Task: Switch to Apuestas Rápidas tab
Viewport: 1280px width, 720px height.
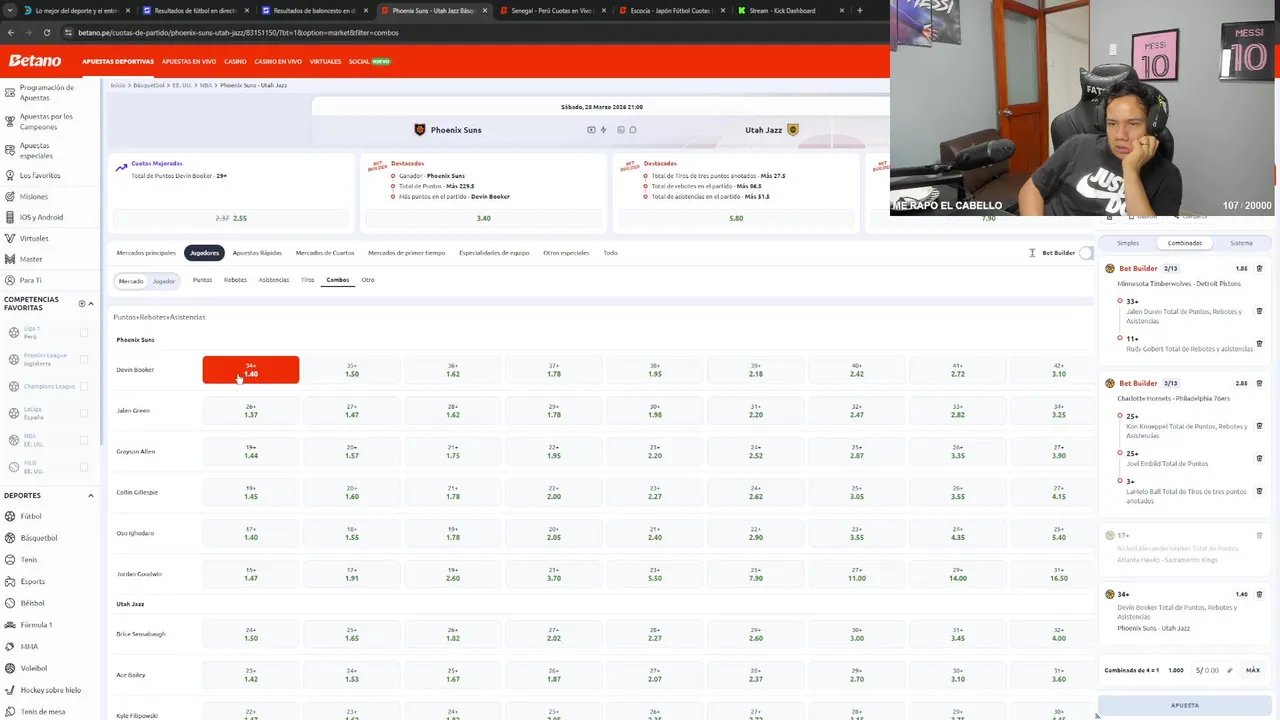Action: (x=257, y=253)
